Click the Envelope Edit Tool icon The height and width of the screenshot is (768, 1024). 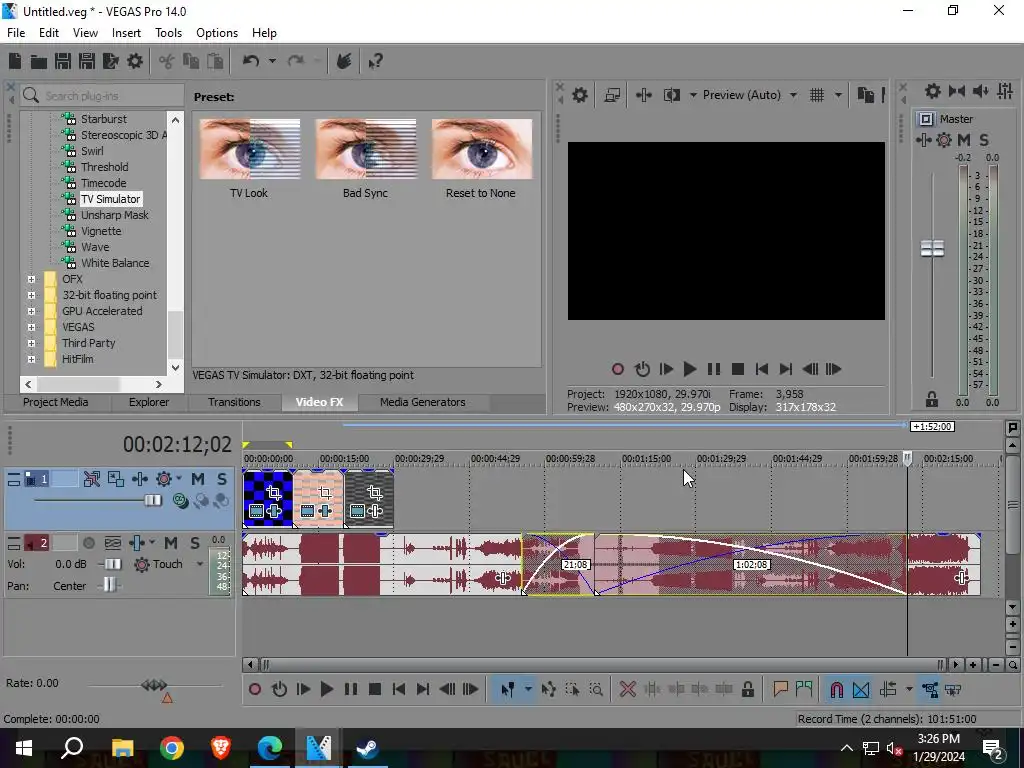pos(549,689)
